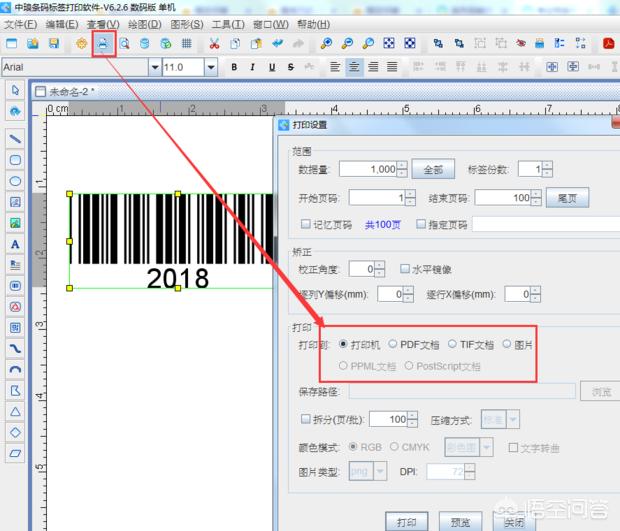Click the 开始页码 input field
Viewport: 620px width, 531px height.
coord(377,197)
